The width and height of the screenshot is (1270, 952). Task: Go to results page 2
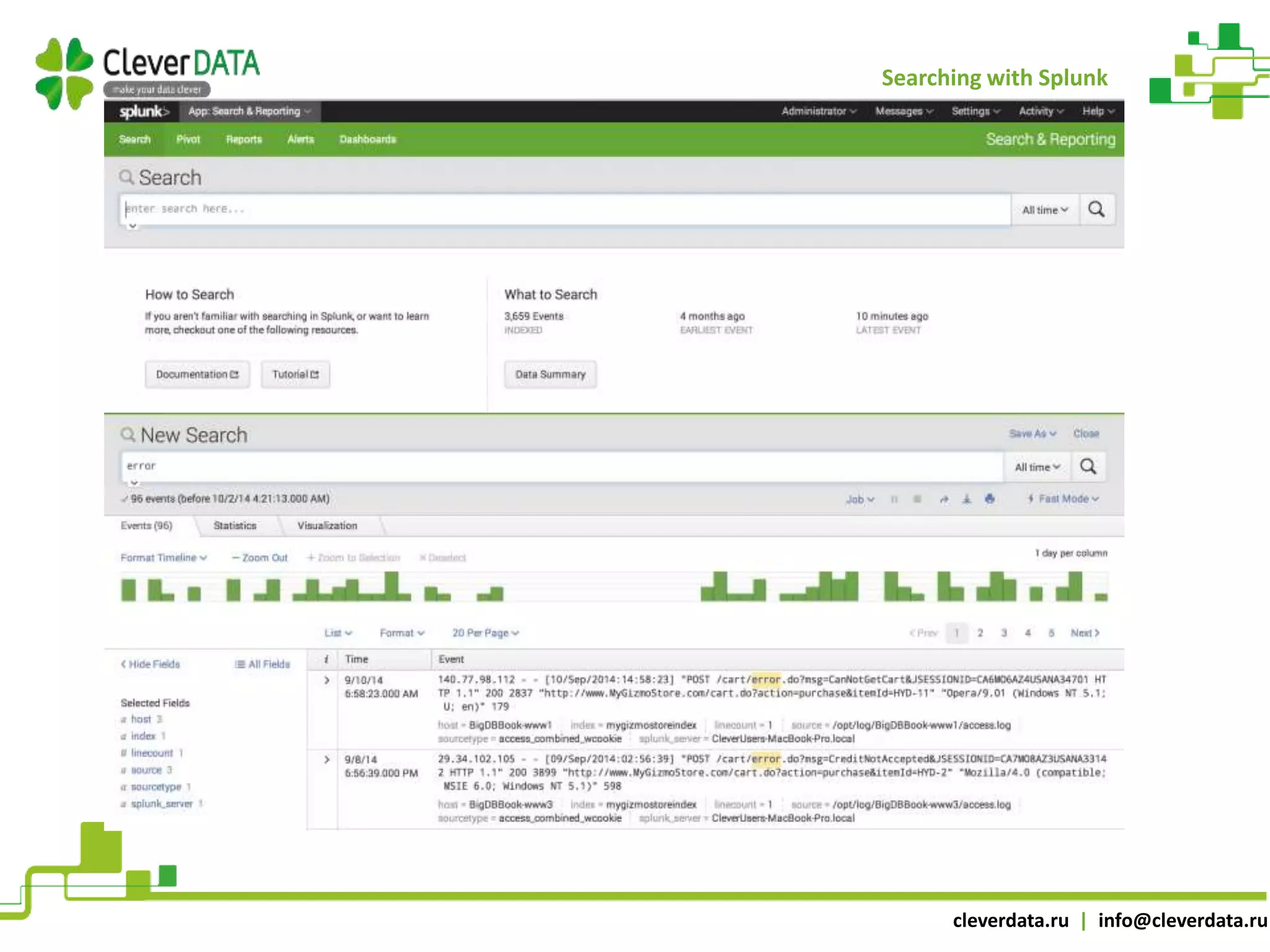[x=980, y=633]
